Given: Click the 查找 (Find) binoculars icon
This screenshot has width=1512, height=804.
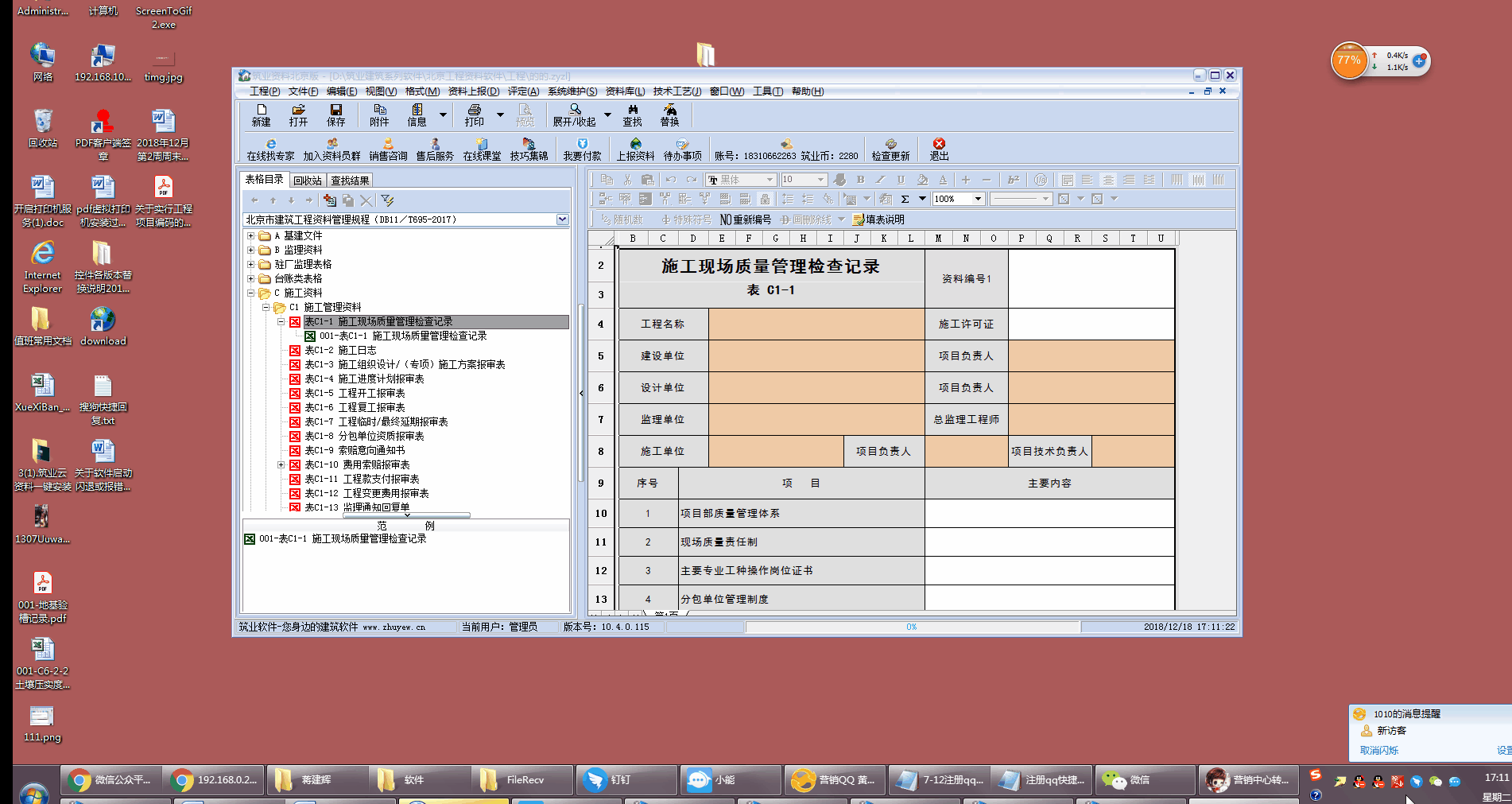Looking at the screenshot, I should pos(632,115).
